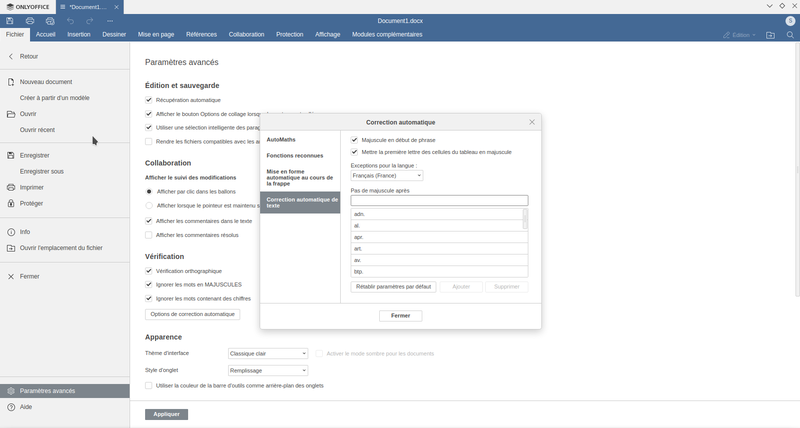Open the Style d'onglet Remplissage dropdown
The image size is (800, 428).
coord(267,370)
